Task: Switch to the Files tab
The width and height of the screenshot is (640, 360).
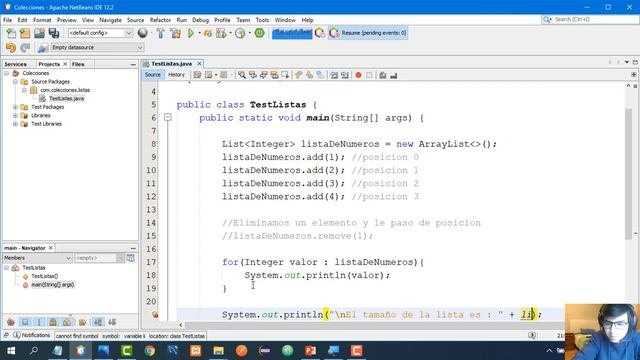Action: coord(78,64)
